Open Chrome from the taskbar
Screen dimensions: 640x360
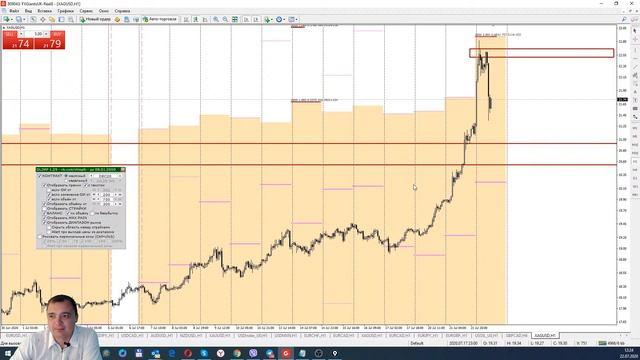coord(237,353)
